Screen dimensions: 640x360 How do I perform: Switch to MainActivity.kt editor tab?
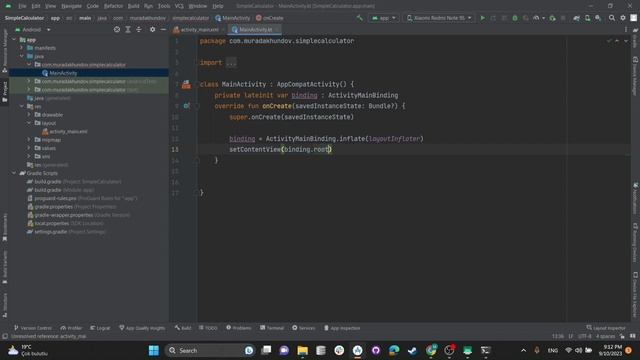[255, 30]
